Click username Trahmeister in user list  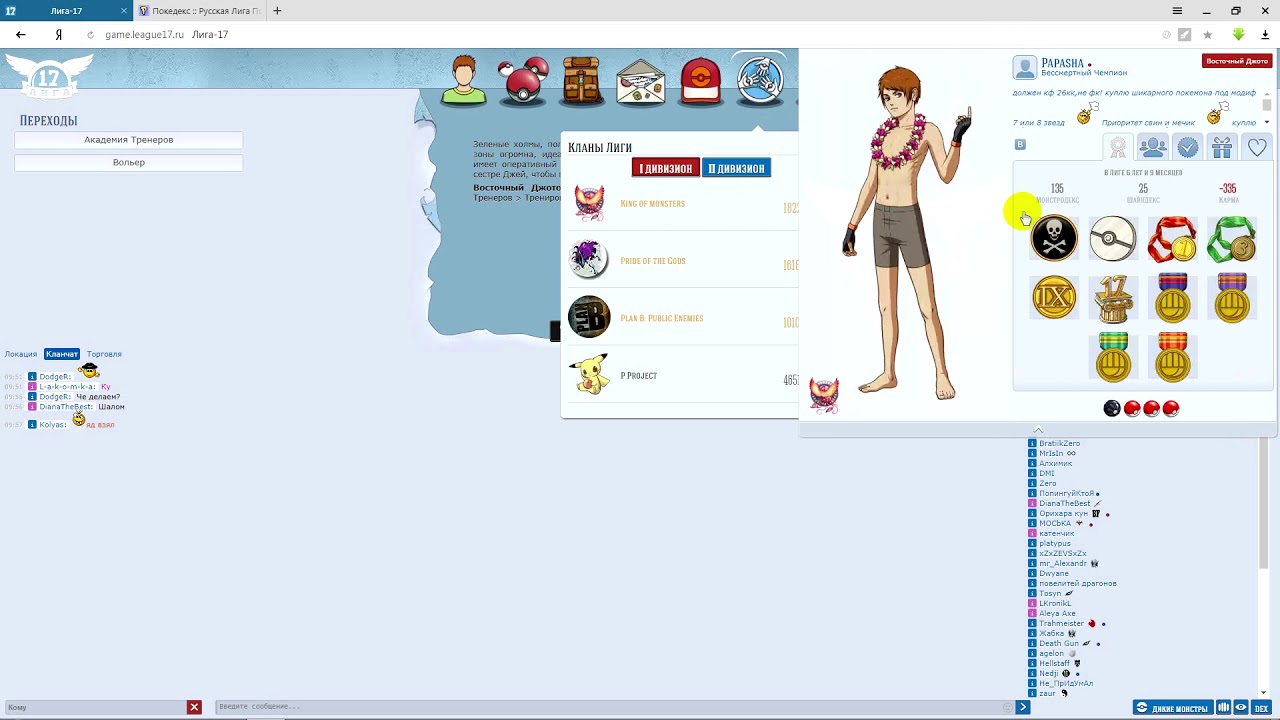tap(1061, 623)
